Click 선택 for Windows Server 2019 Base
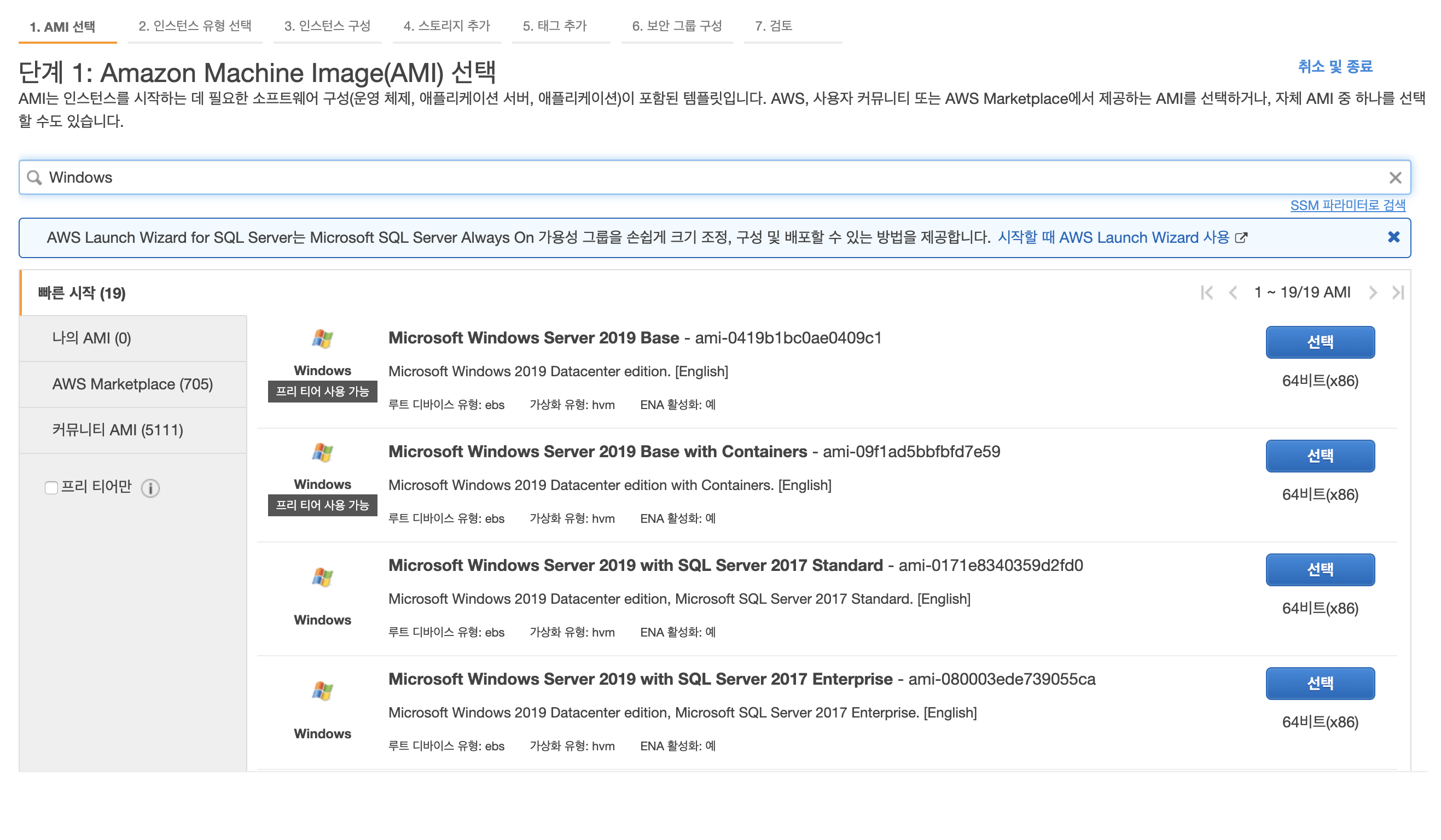1441x840 pixels. click(x=1320, y=342)
